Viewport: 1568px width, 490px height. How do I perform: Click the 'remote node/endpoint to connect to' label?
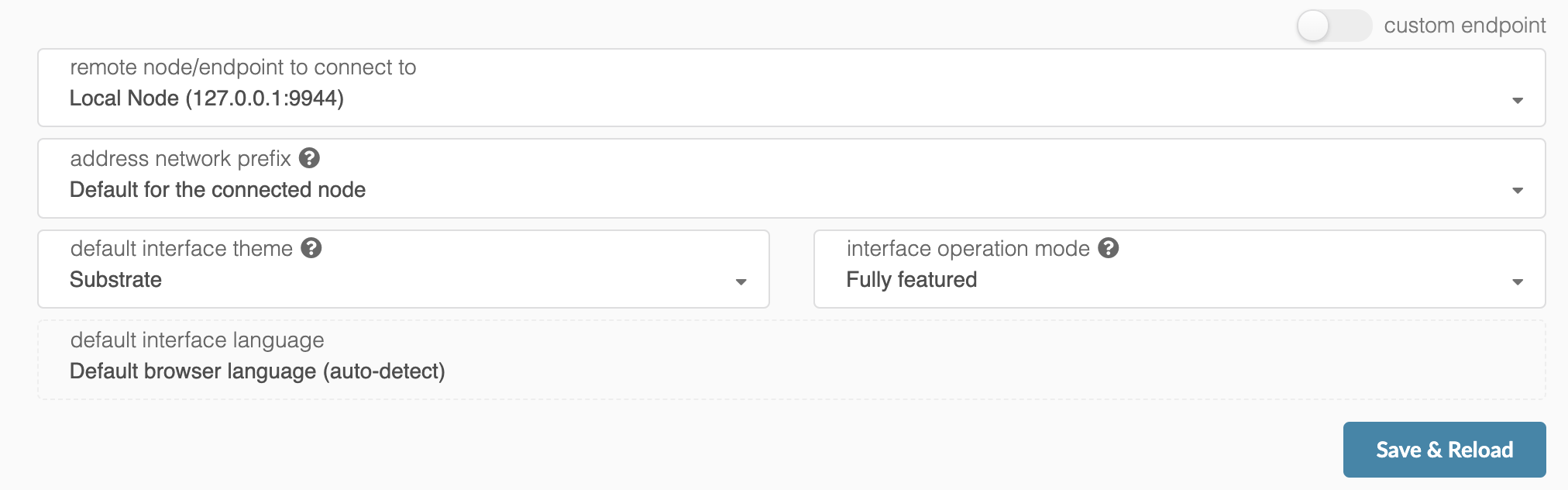(x=243, y=67)
